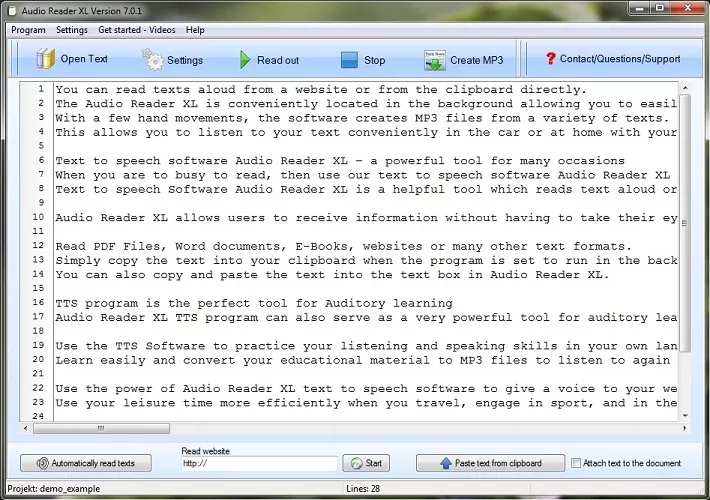Open the Program menu
The height and width of the screenshot is (500, 710).
28,30
